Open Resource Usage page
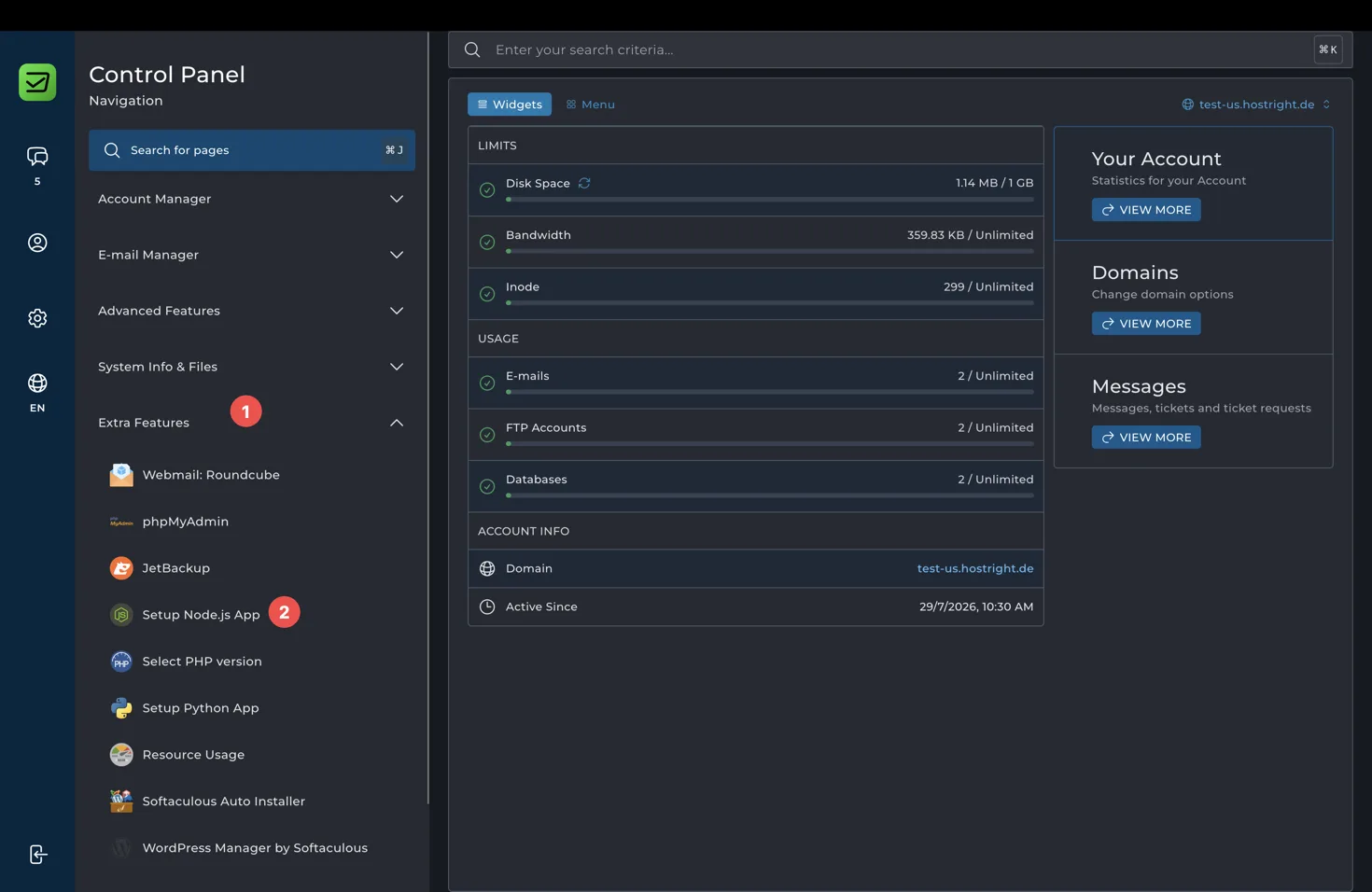 pyautogui.click(x=193, y=755)
